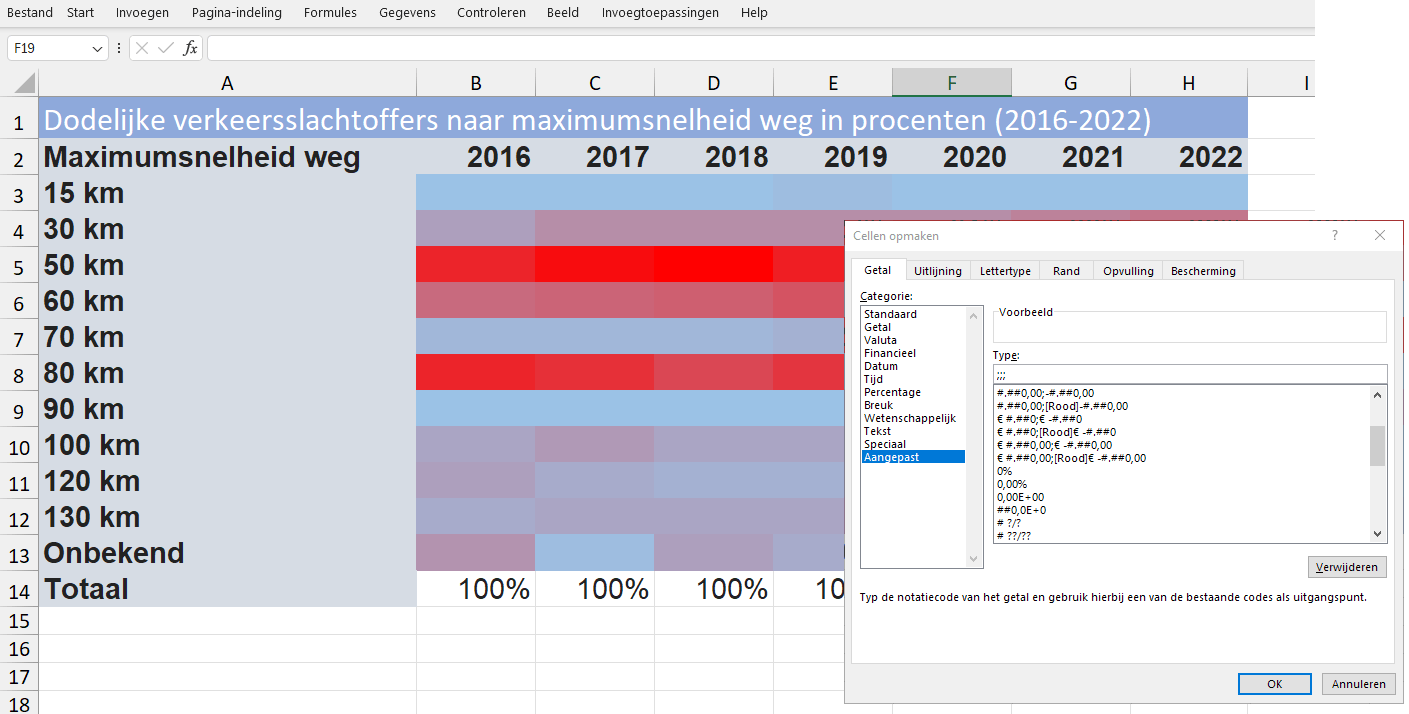The image size is (1409, 714).
Task: Expand the Name Box dropdown arrow
Action: coord(97,48)
